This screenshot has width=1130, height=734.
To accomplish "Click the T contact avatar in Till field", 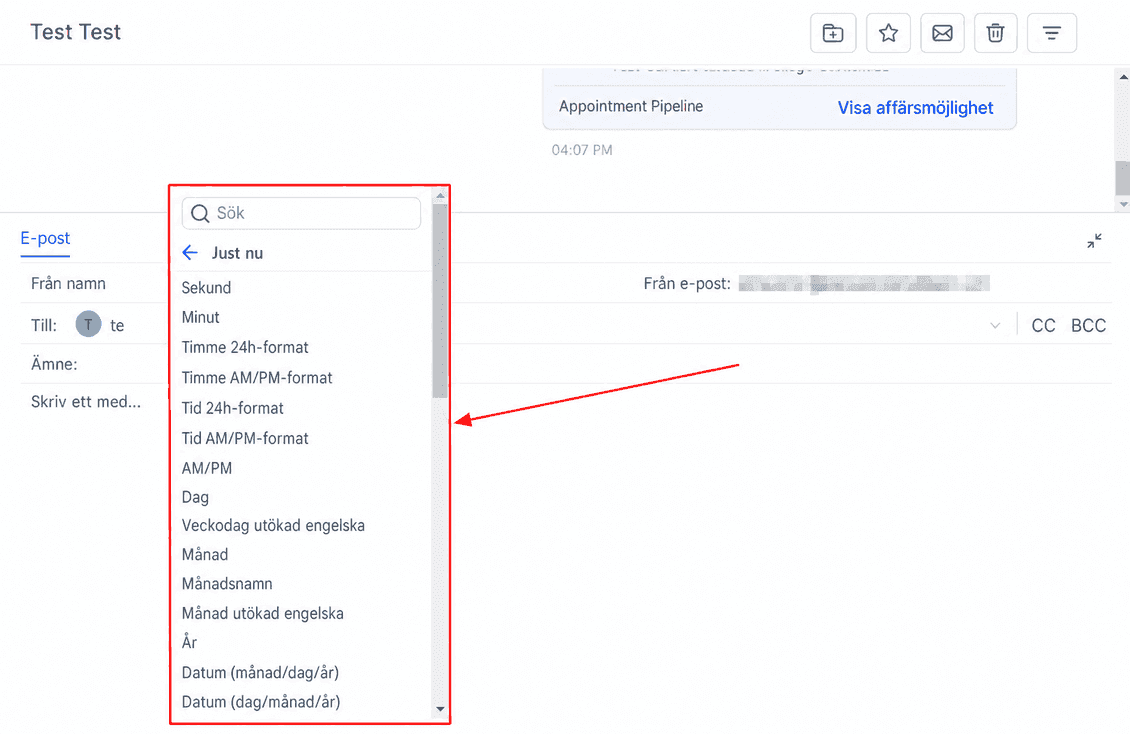I will (88, 324).
